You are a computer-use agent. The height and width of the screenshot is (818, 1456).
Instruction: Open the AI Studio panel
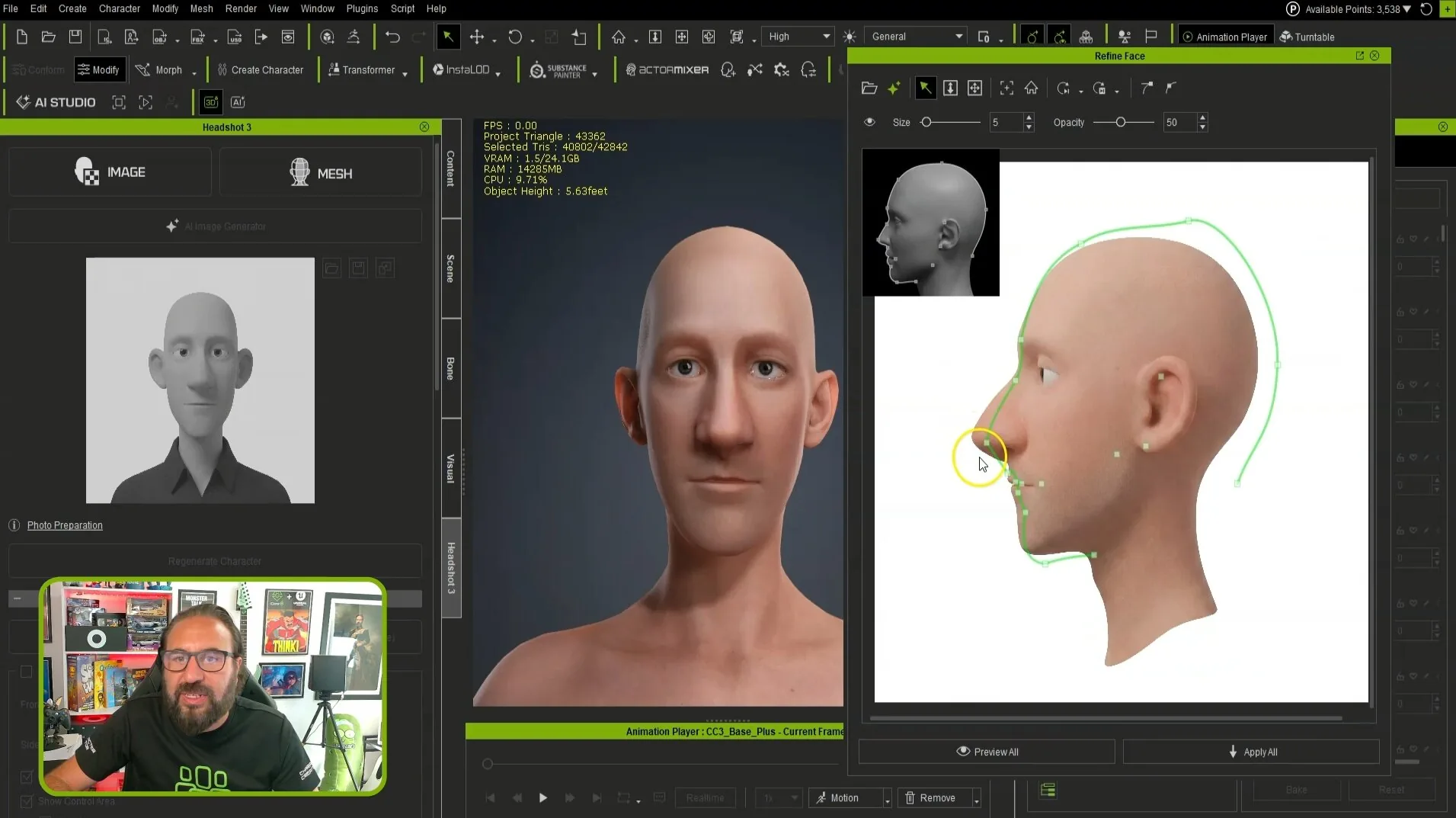[56, 102]
